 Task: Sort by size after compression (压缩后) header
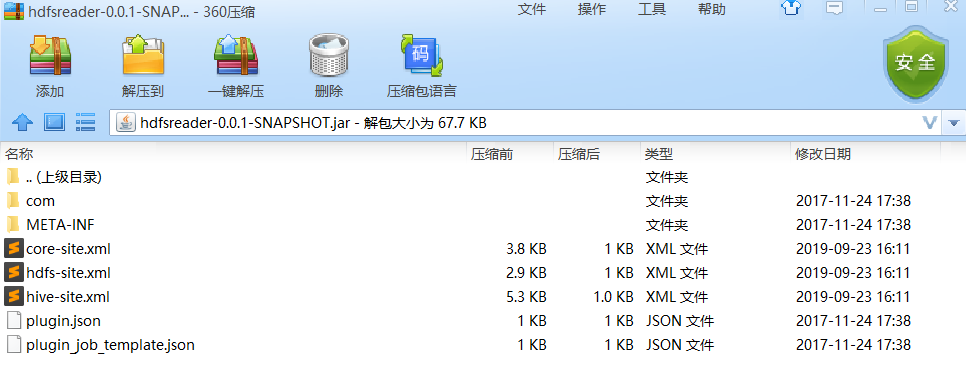(x=578, y=154)
